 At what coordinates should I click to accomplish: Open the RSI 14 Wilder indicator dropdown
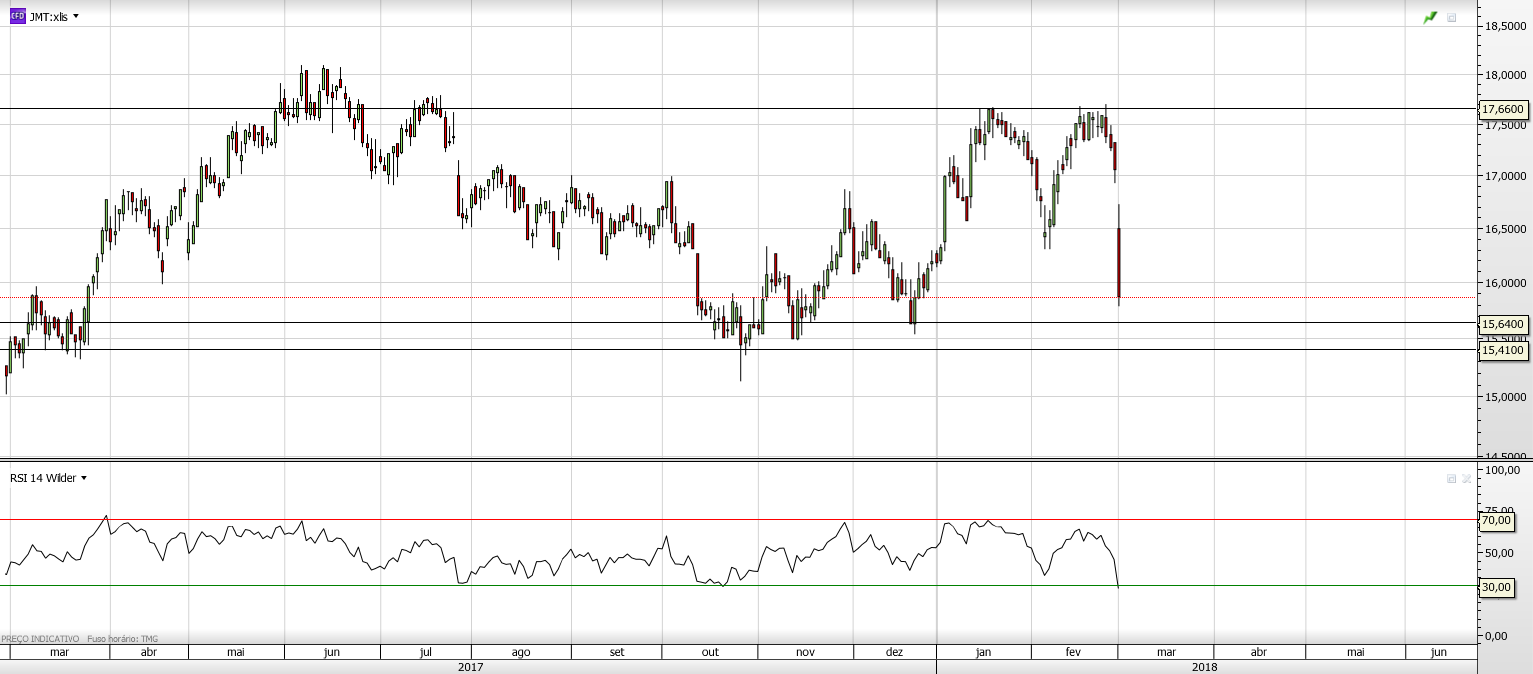tap(84, 478)
